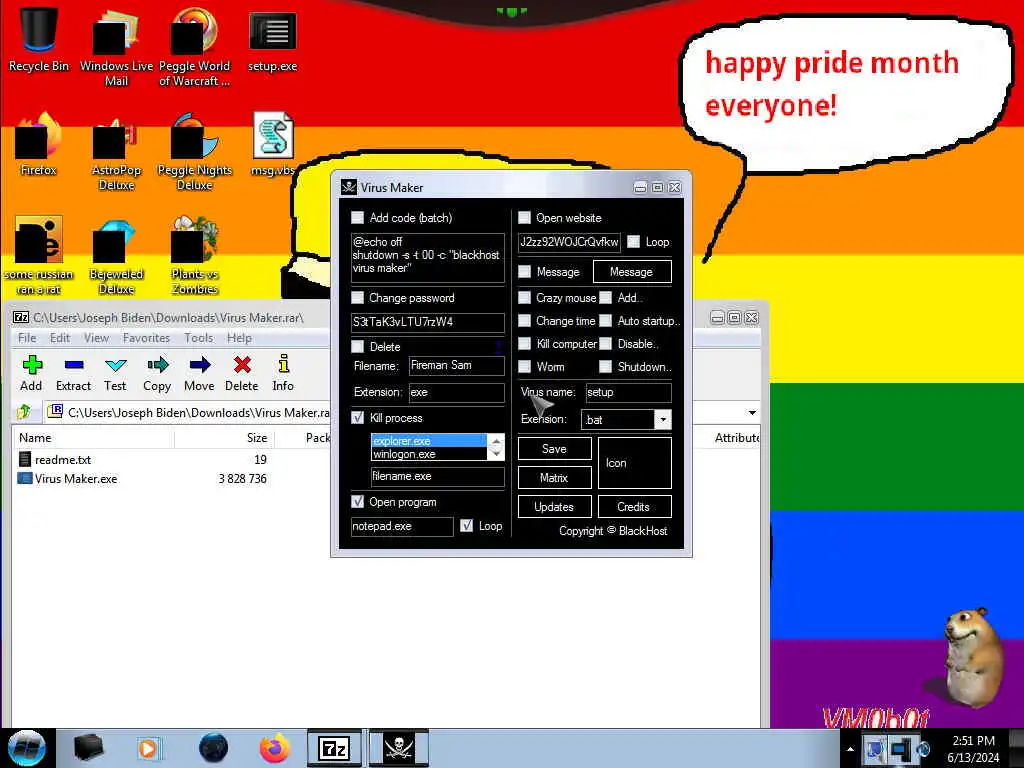Click the Message button
Screen dimensions: 1024x768
[x=632, y=272]
